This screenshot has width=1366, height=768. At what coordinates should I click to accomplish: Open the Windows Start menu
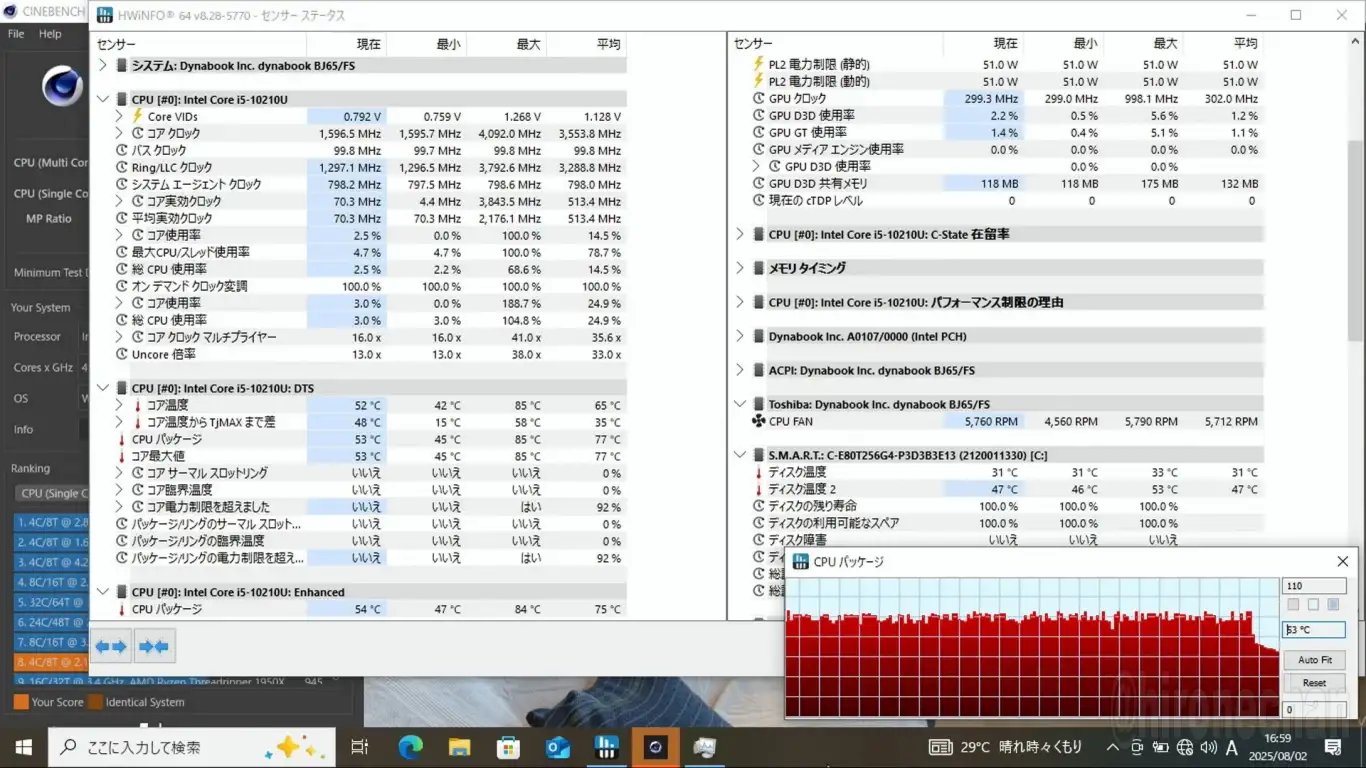[24, 747]
